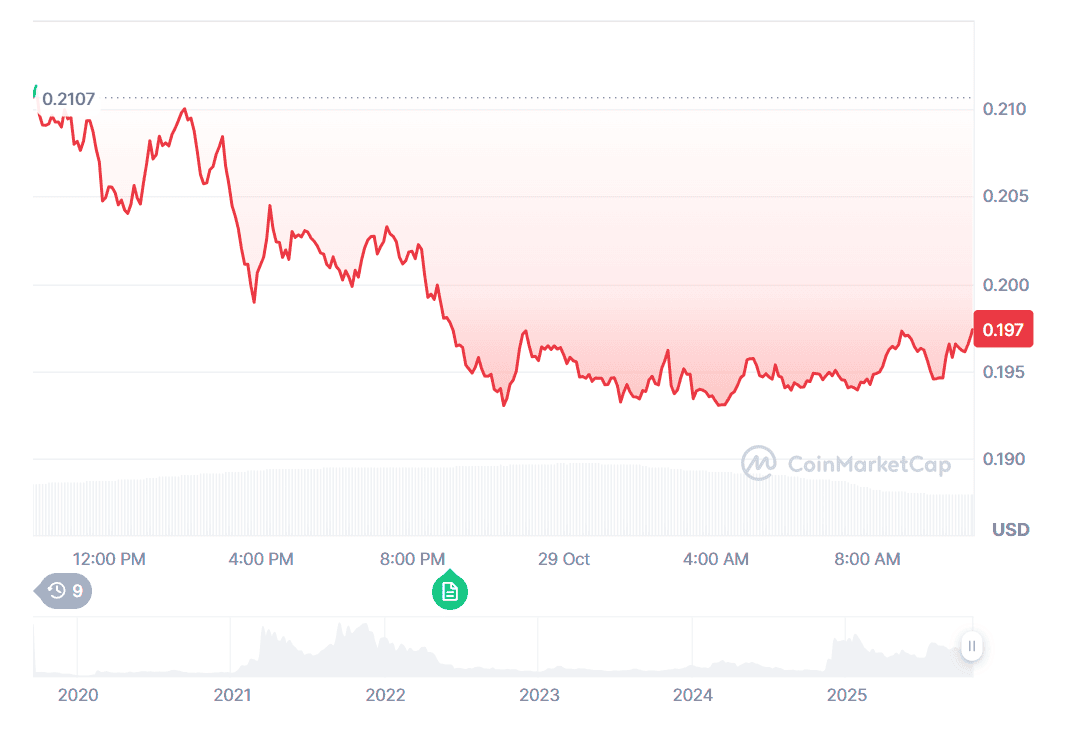Image resolution: width=1065 pixels, height=738 pixels.
Task: Select the 4:00 AM time axis label
Action: pyautogui.click(x=716, y=559)
